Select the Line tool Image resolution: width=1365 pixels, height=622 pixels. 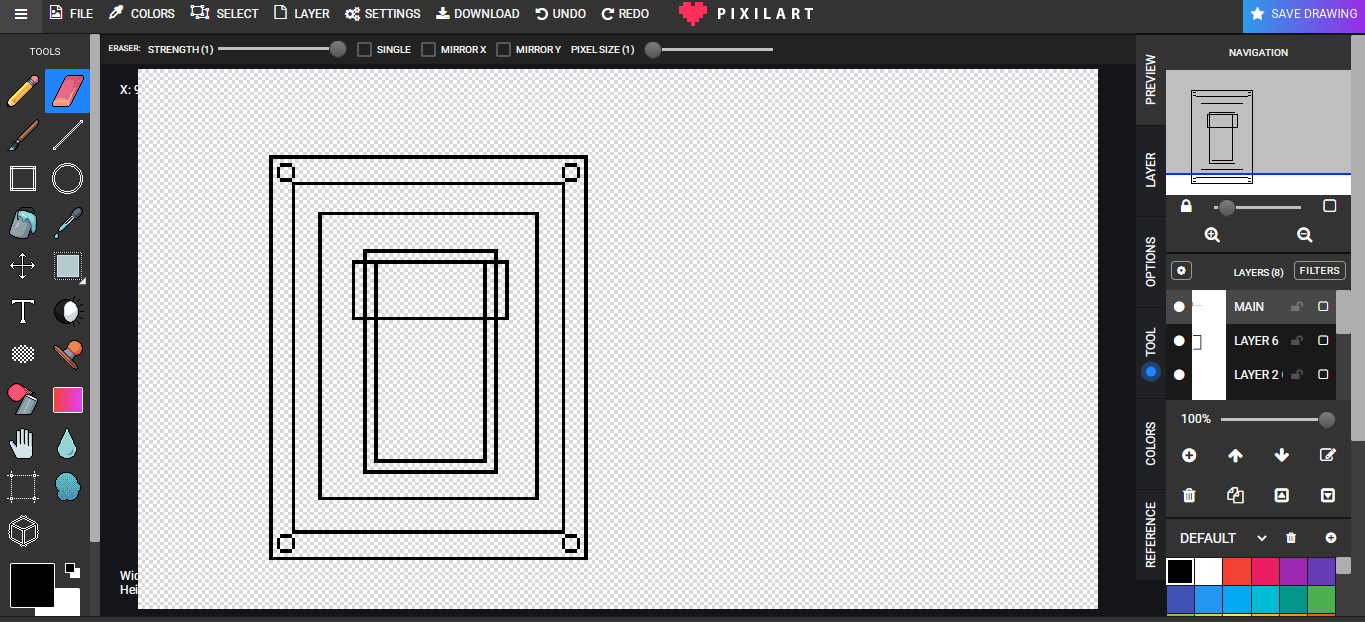[67, 135]
